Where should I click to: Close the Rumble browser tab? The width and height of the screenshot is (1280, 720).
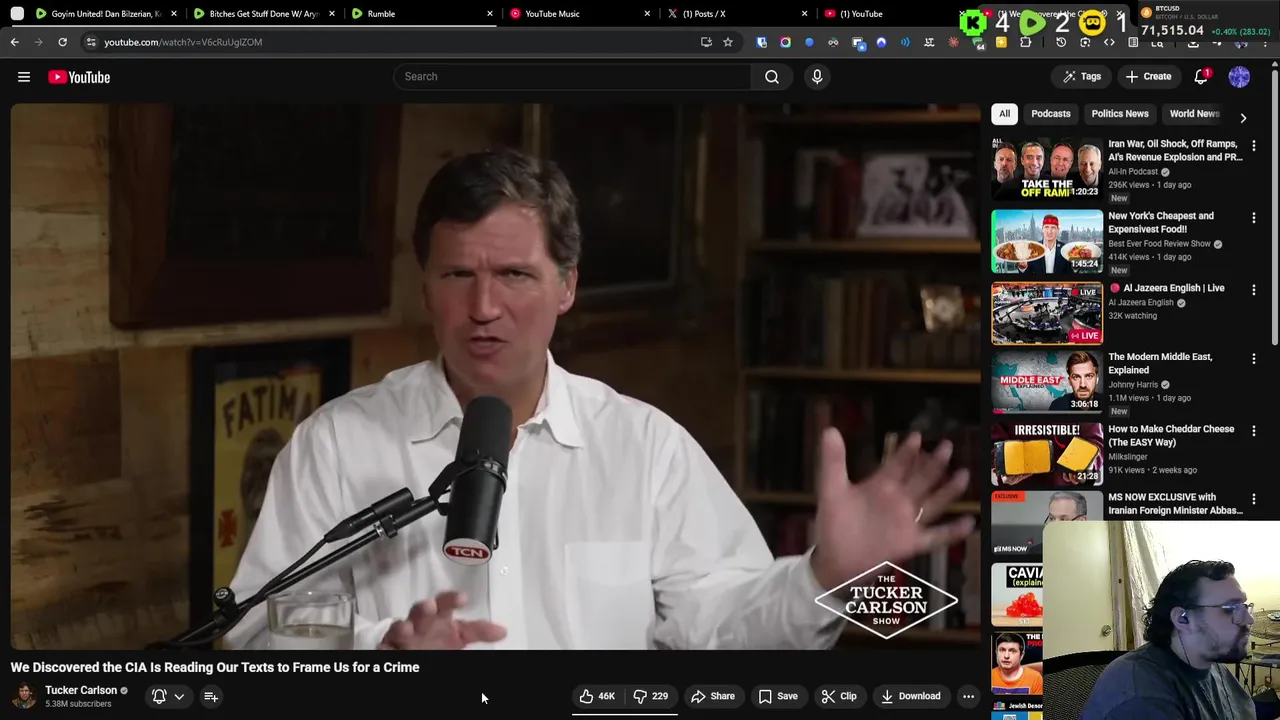(x=489, y=14)
